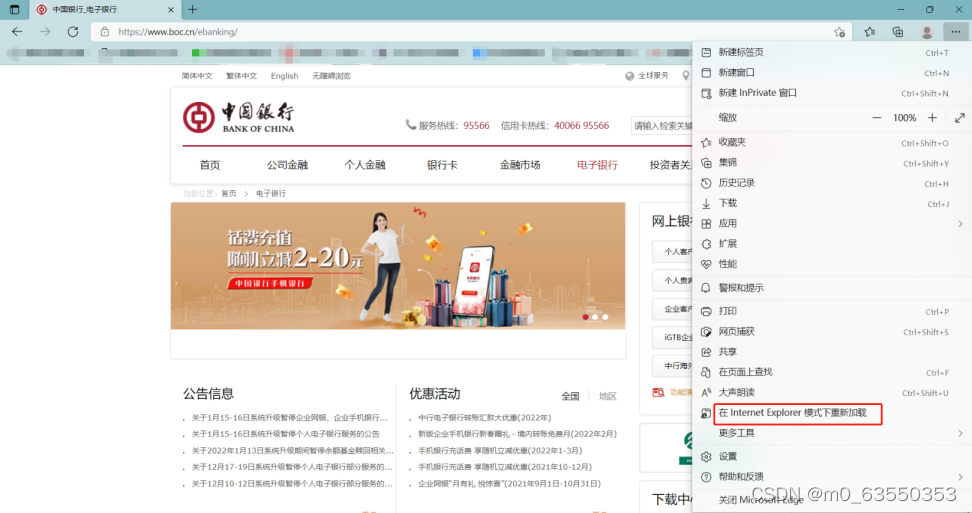
Task: Open the Favorites toolbar icon
Action: (x=870, y=32)
